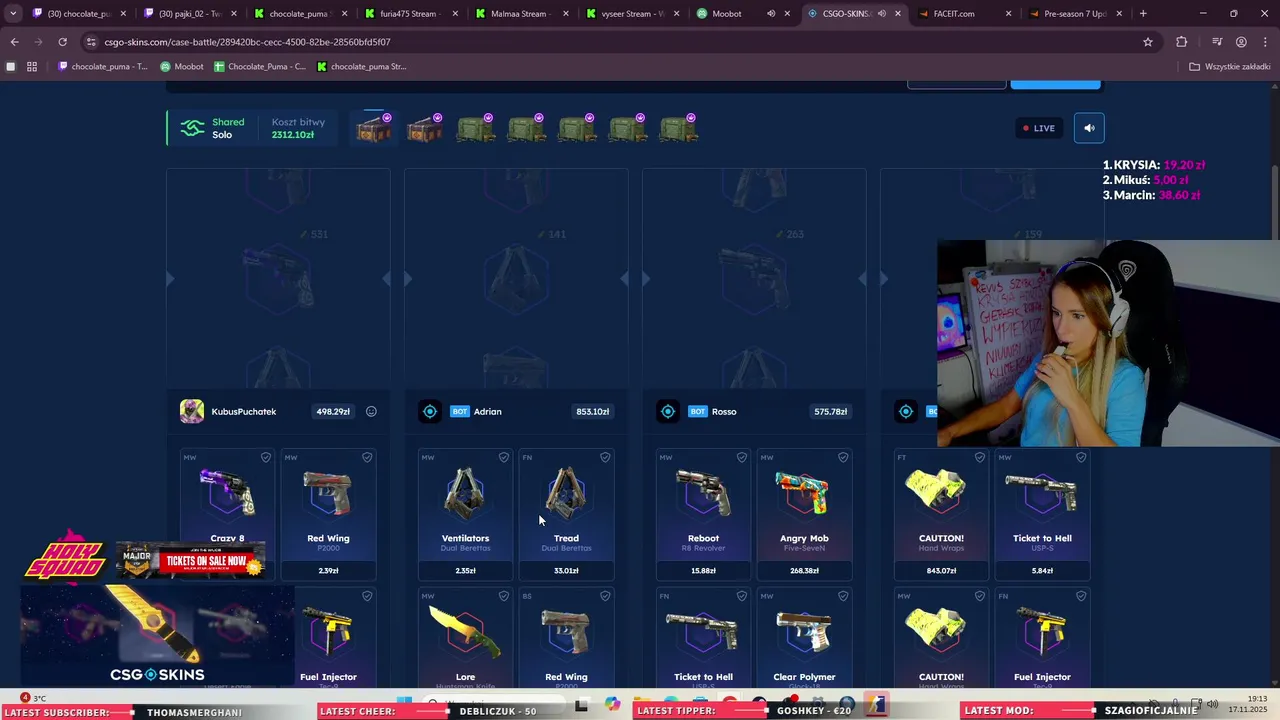Open the browser extensions puzzle icon
Viewport: 1280px width, 720px height.
click(1182, 42)
